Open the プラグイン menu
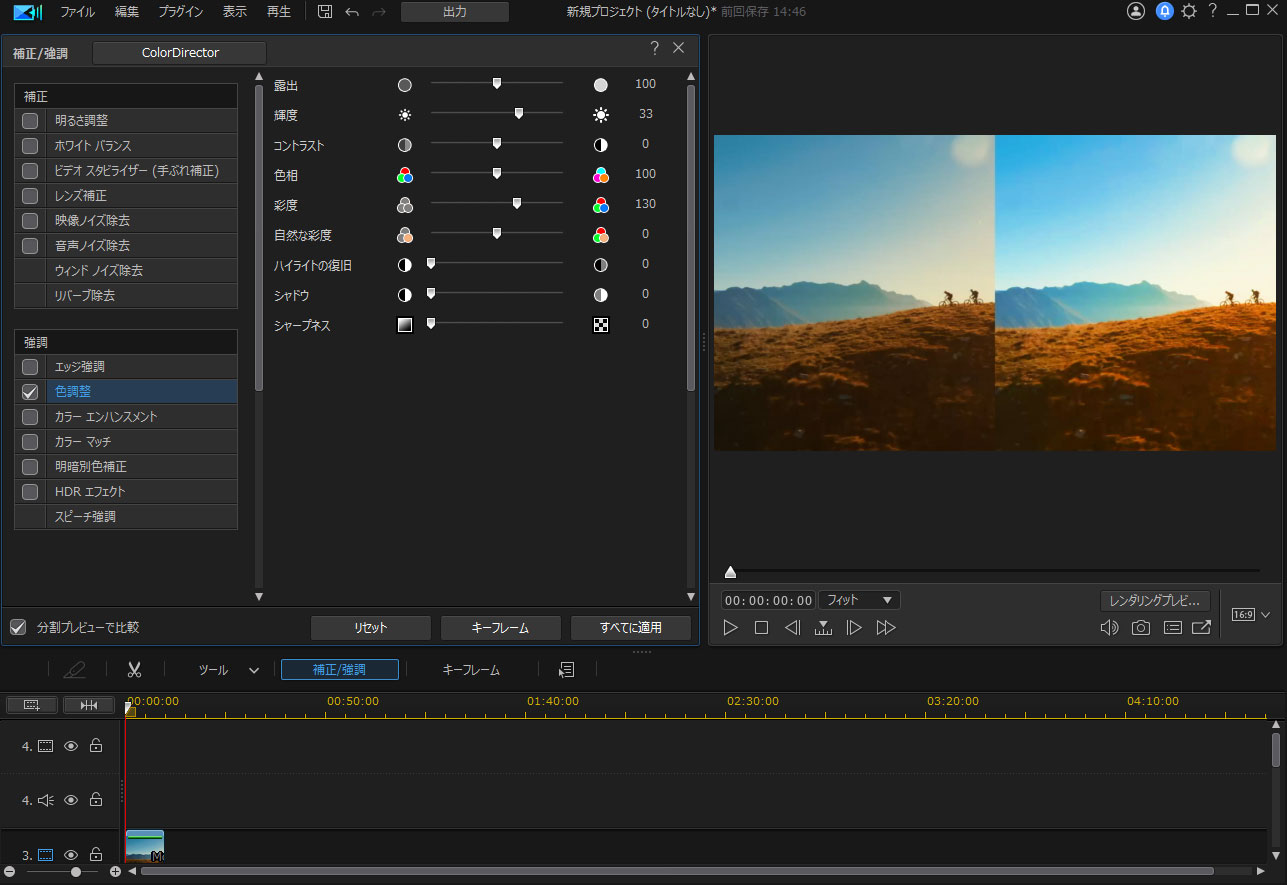Viewport: 1287px width, 885px height. [x=180, y=12]
